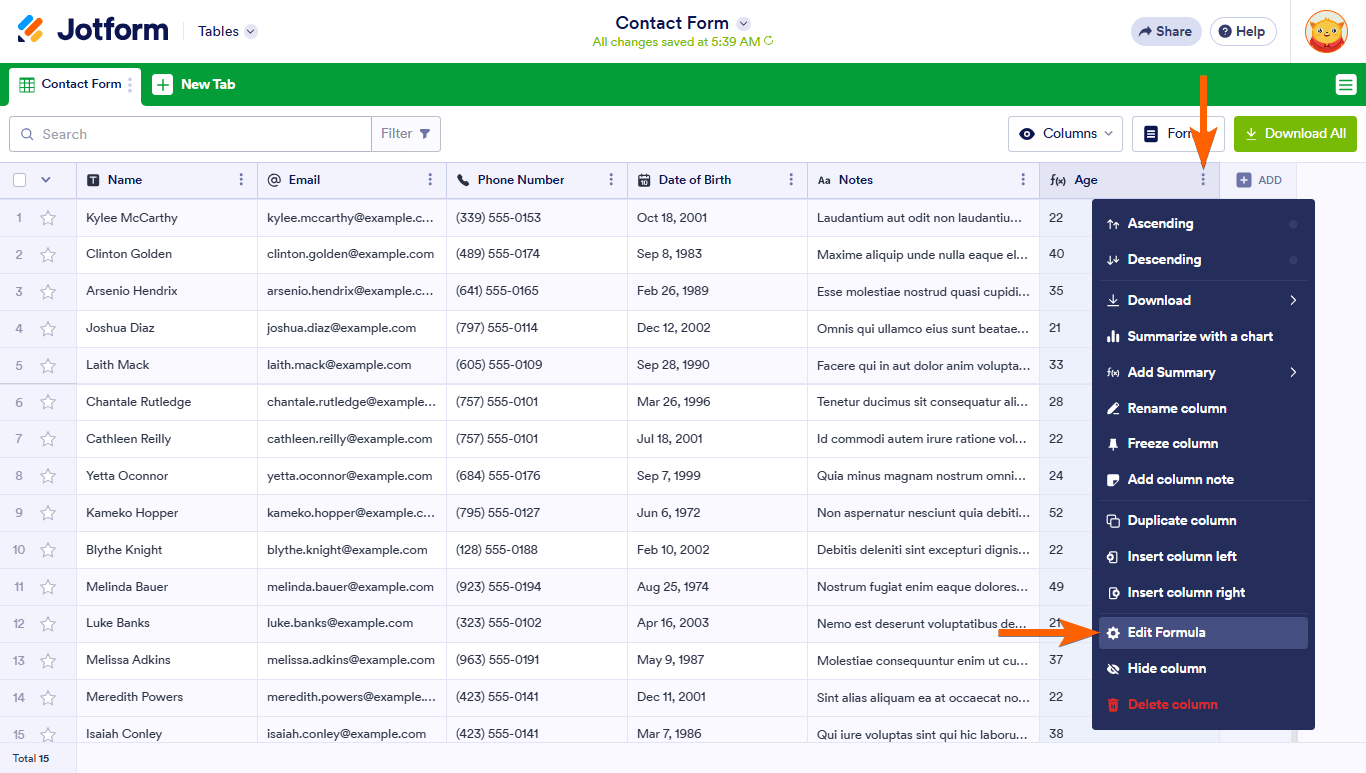Choose Freeze column from the menu
Viewport: 1366px width, 773px height.
[1172, 443]
